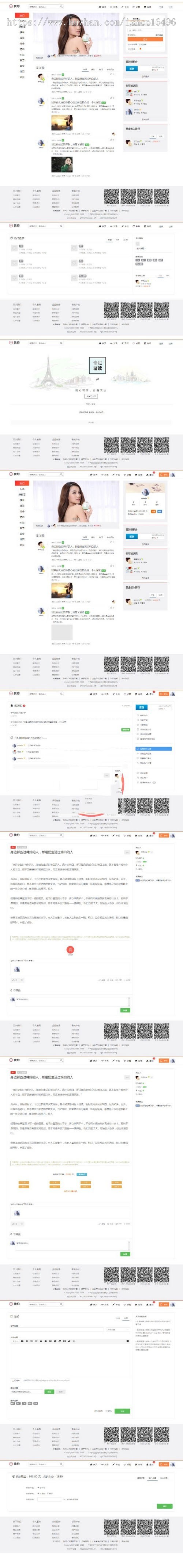Click small green button beside tag input on editor page
Screen dimensions: 183x1568
point(49,1391)
